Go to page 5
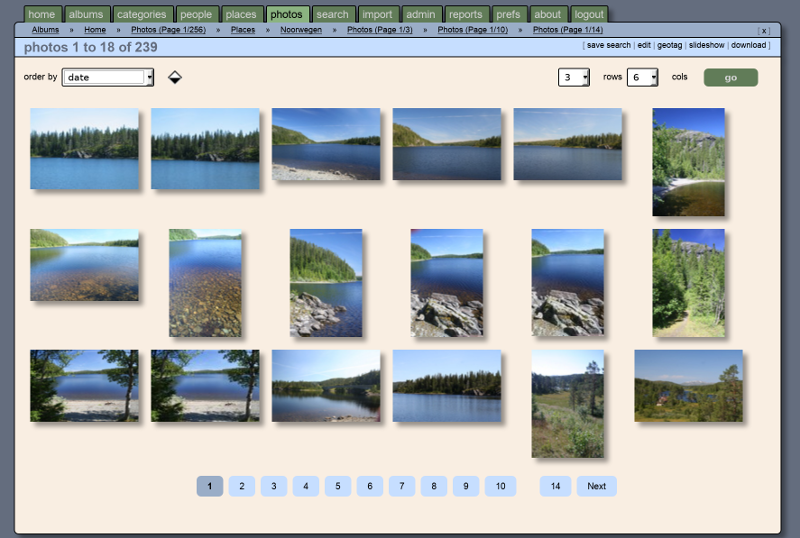800x538 pixels. click(x=338, y=486)
